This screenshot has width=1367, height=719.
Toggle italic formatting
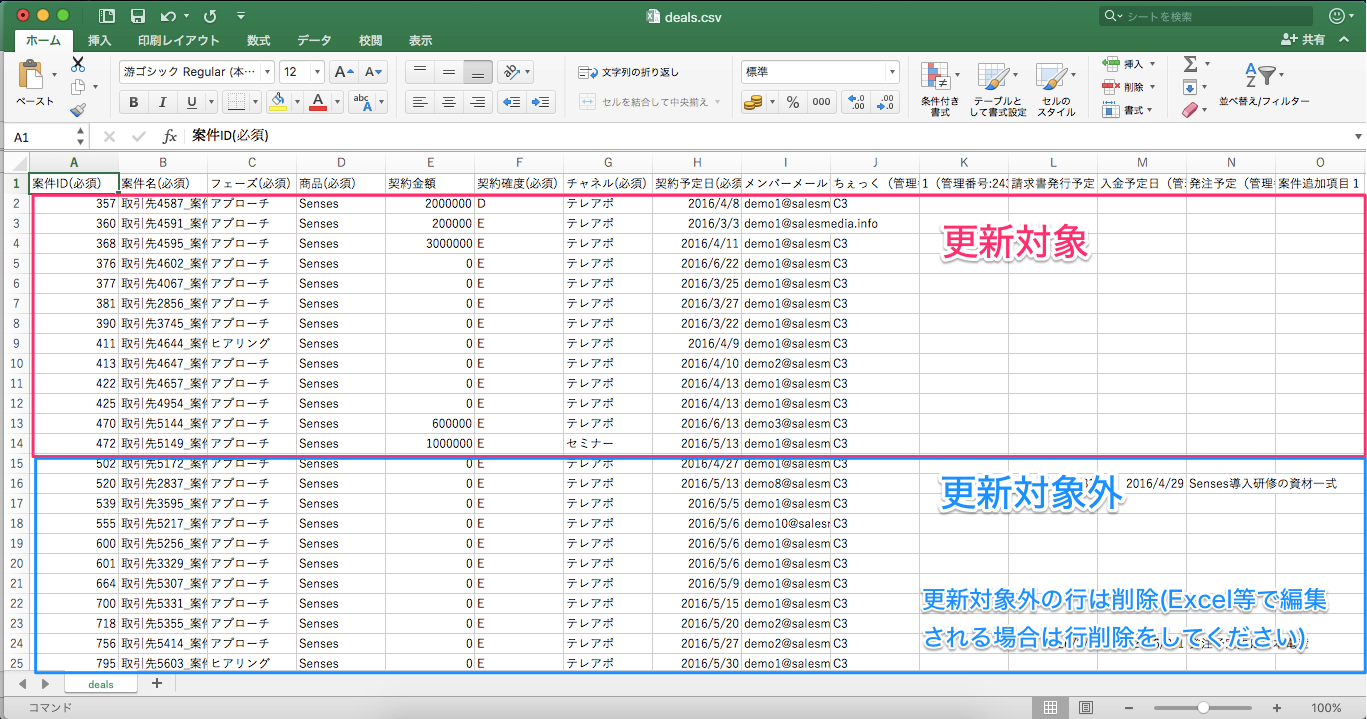161,102
